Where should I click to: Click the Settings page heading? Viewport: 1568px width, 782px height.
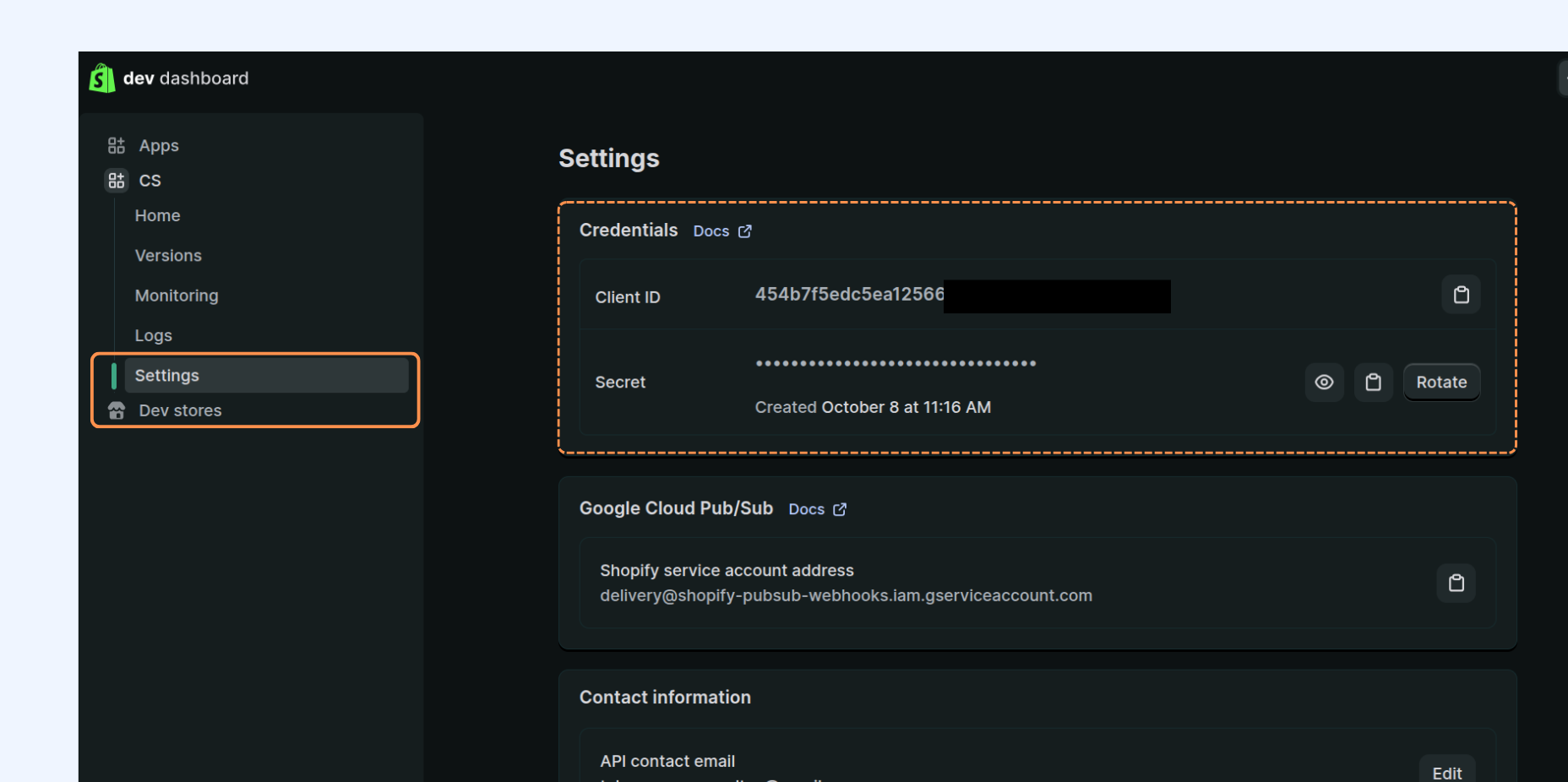(609, 159)
